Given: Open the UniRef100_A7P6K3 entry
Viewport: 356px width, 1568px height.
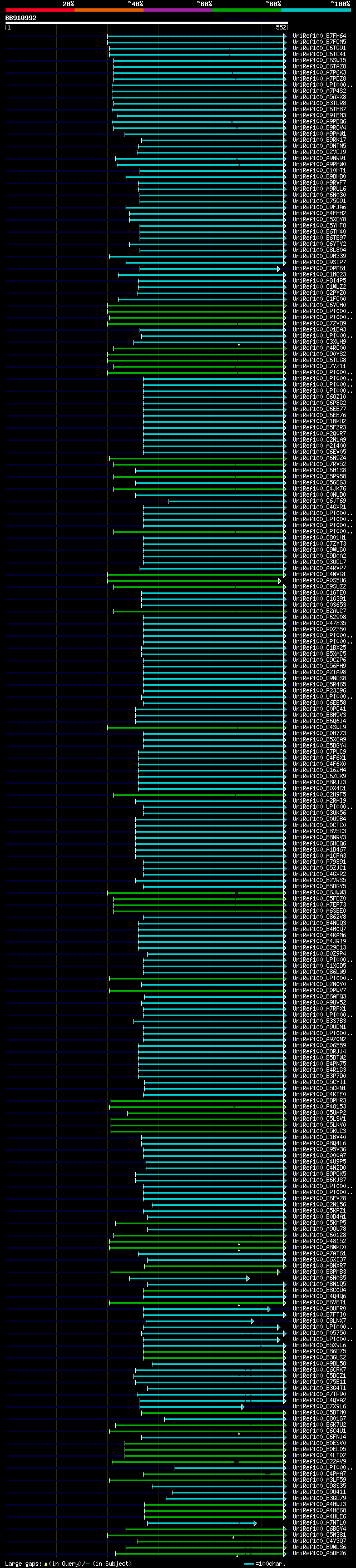Looking at the screenshot, I should pos(319,72).
